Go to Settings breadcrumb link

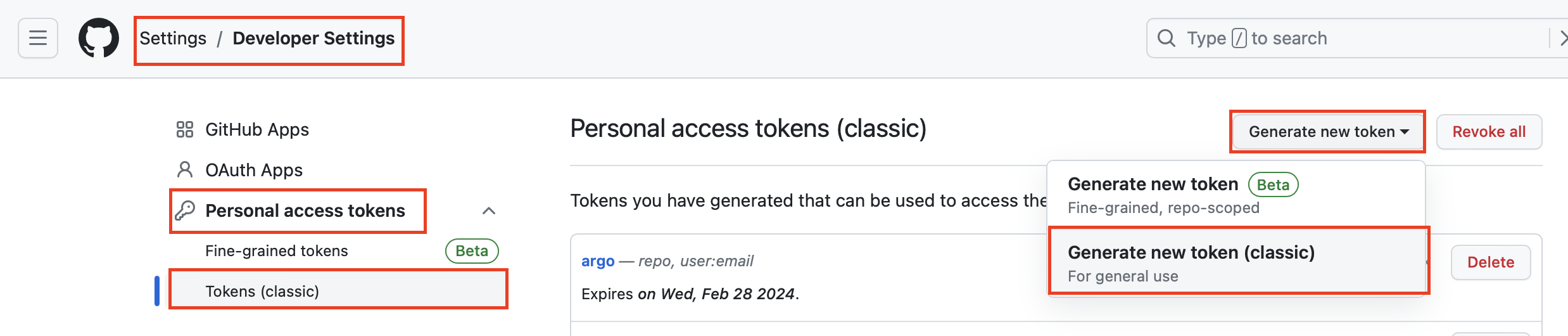pyautogui.click(x=173, y=39)
